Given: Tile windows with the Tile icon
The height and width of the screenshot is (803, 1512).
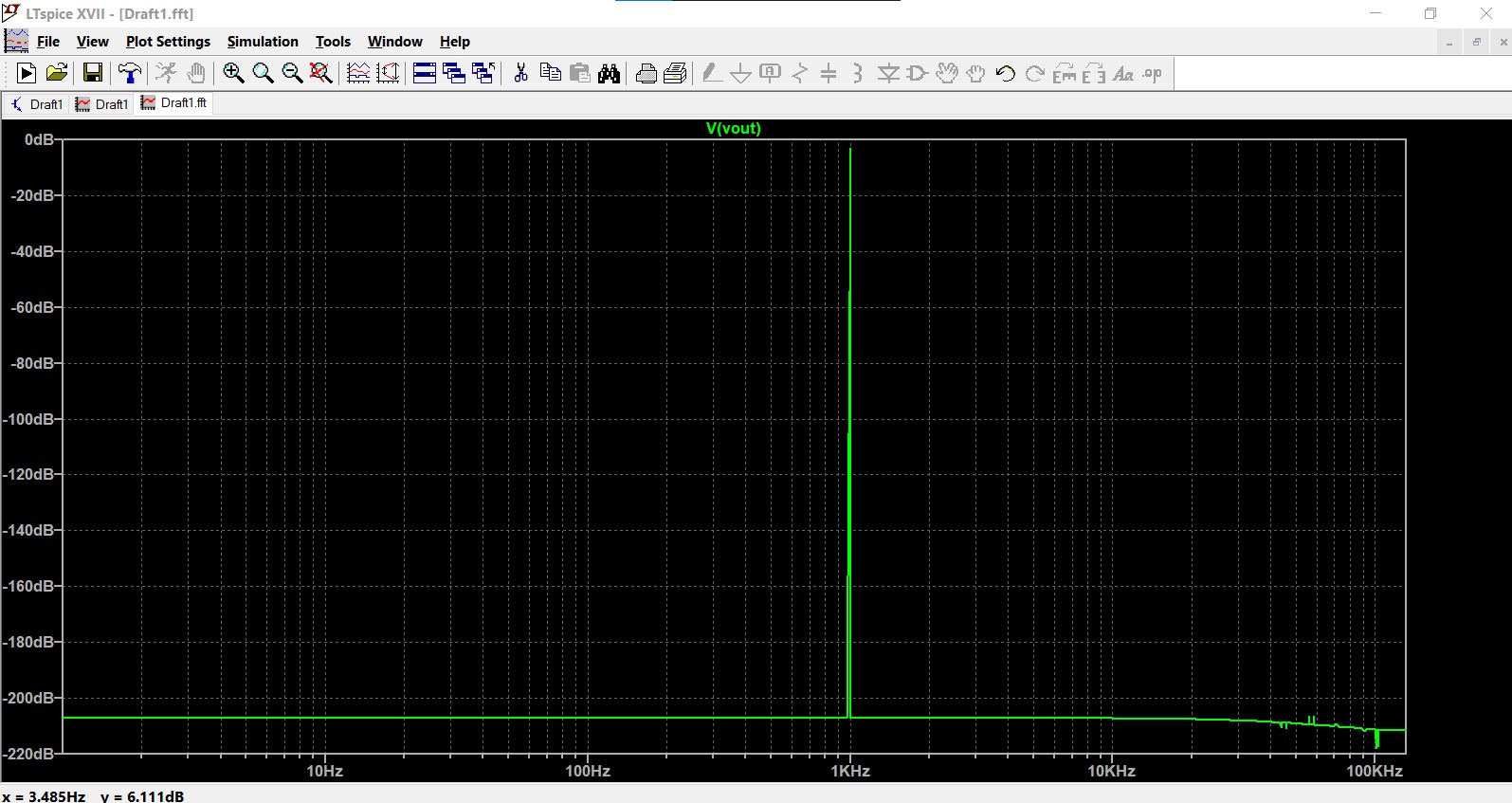Looking at the screenshot, I should tap(425, 73).
